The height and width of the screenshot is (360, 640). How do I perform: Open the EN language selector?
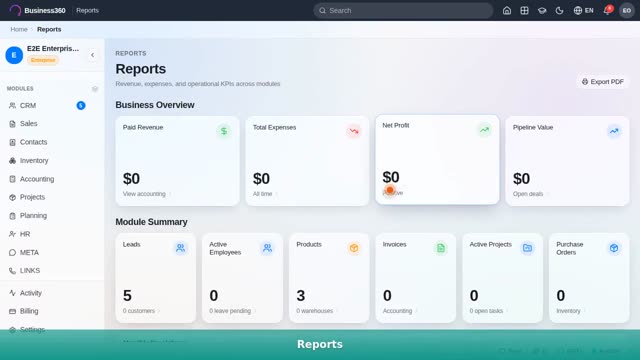584,11
